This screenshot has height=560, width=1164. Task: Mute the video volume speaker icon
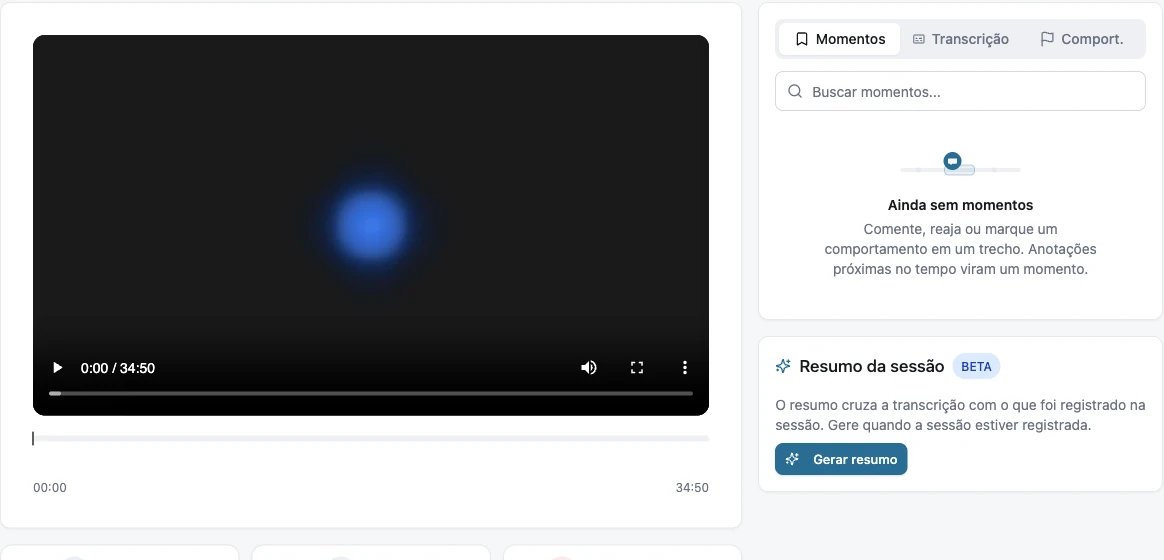coord(589,368)
